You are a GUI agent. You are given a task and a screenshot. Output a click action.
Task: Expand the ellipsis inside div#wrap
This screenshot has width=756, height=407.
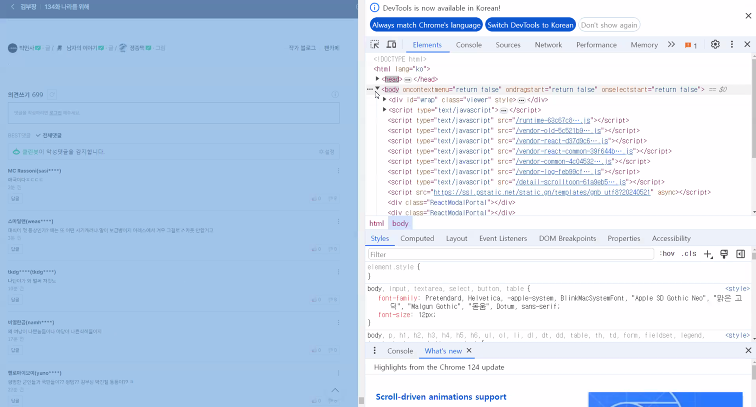pyautogui.click(x=522, y=100)
